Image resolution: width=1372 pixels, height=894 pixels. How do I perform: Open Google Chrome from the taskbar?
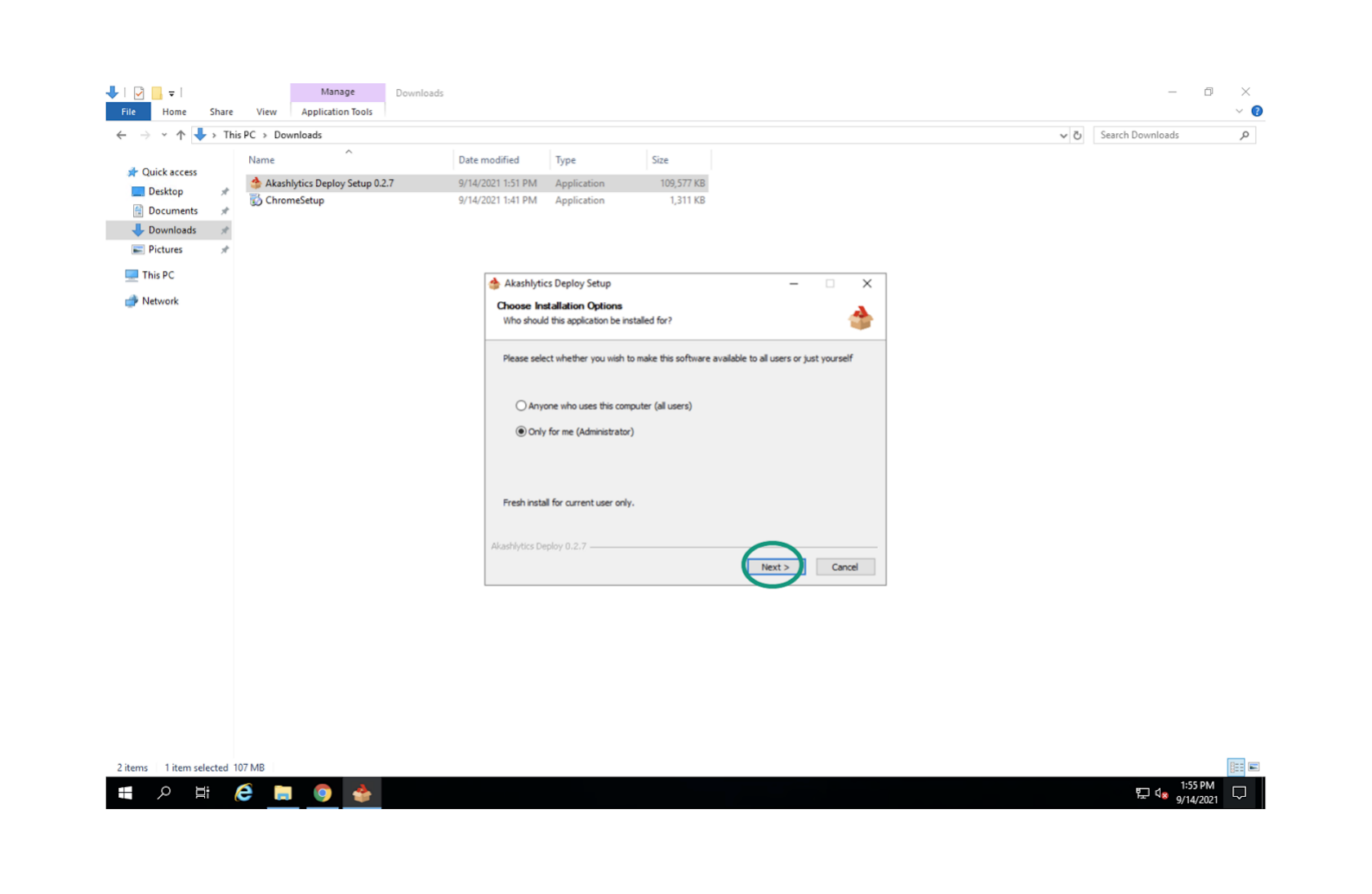click(323, 793)
